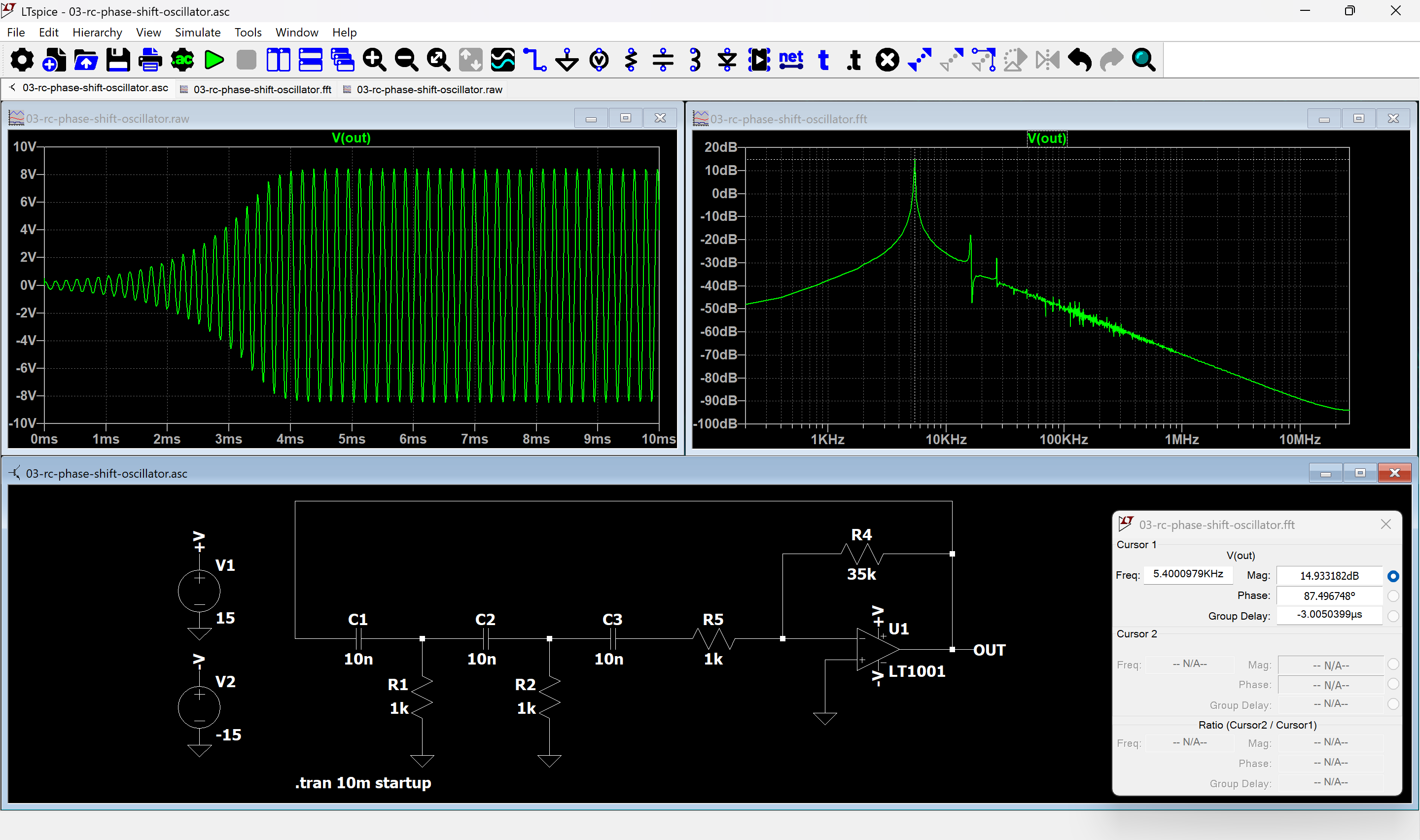Select the Place Diode tool
1420x840 pixels.
pos(727,60)
